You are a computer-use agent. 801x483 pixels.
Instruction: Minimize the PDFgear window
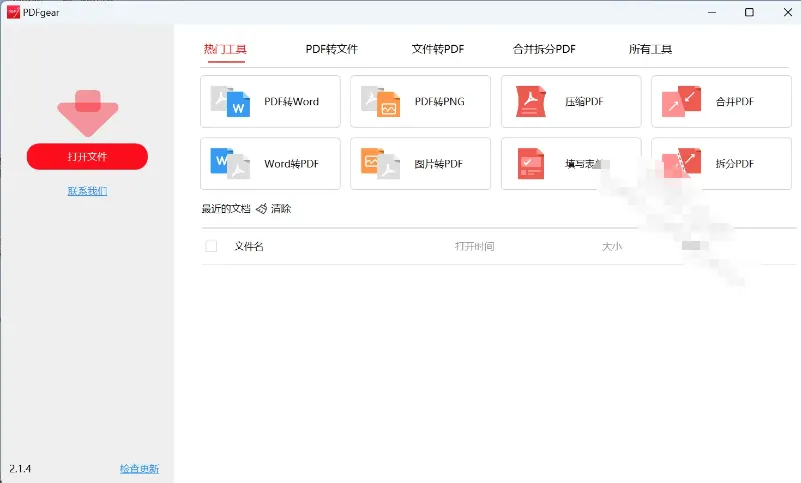pos(712,12)
